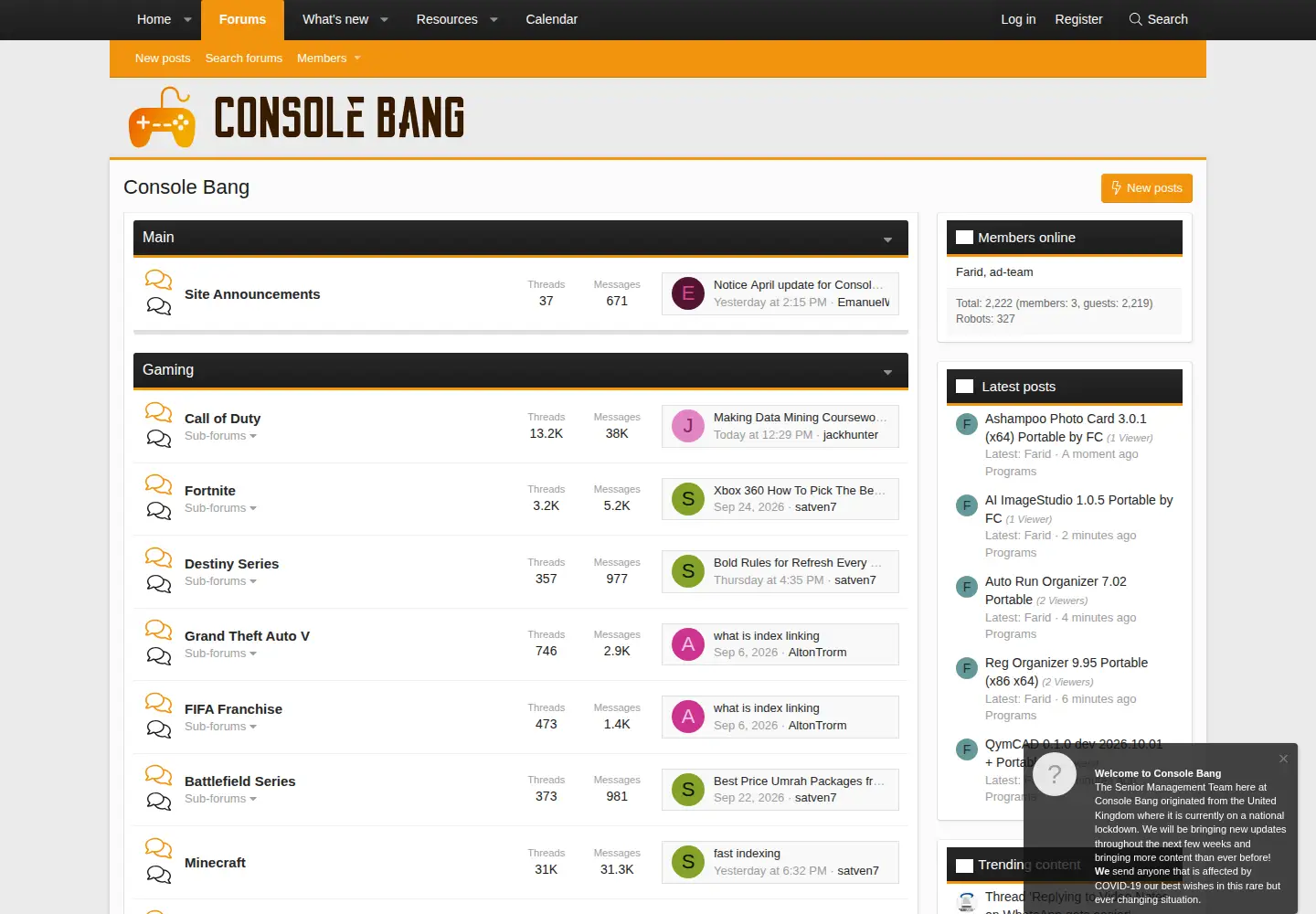Open thread Notice April update for Consol…

(x=798, y=285)
